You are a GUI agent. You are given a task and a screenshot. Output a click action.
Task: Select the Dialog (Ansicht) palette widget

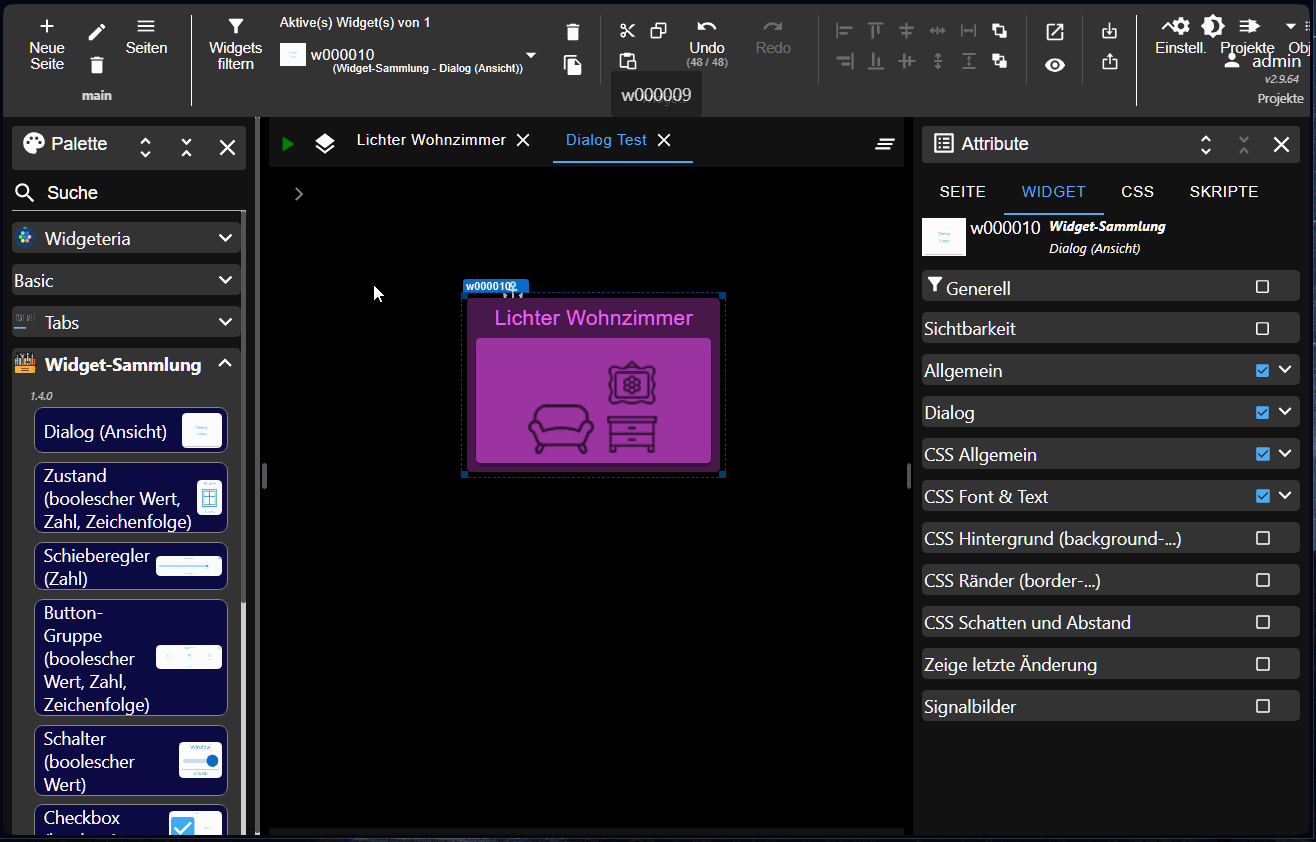(x=131, y=430)
